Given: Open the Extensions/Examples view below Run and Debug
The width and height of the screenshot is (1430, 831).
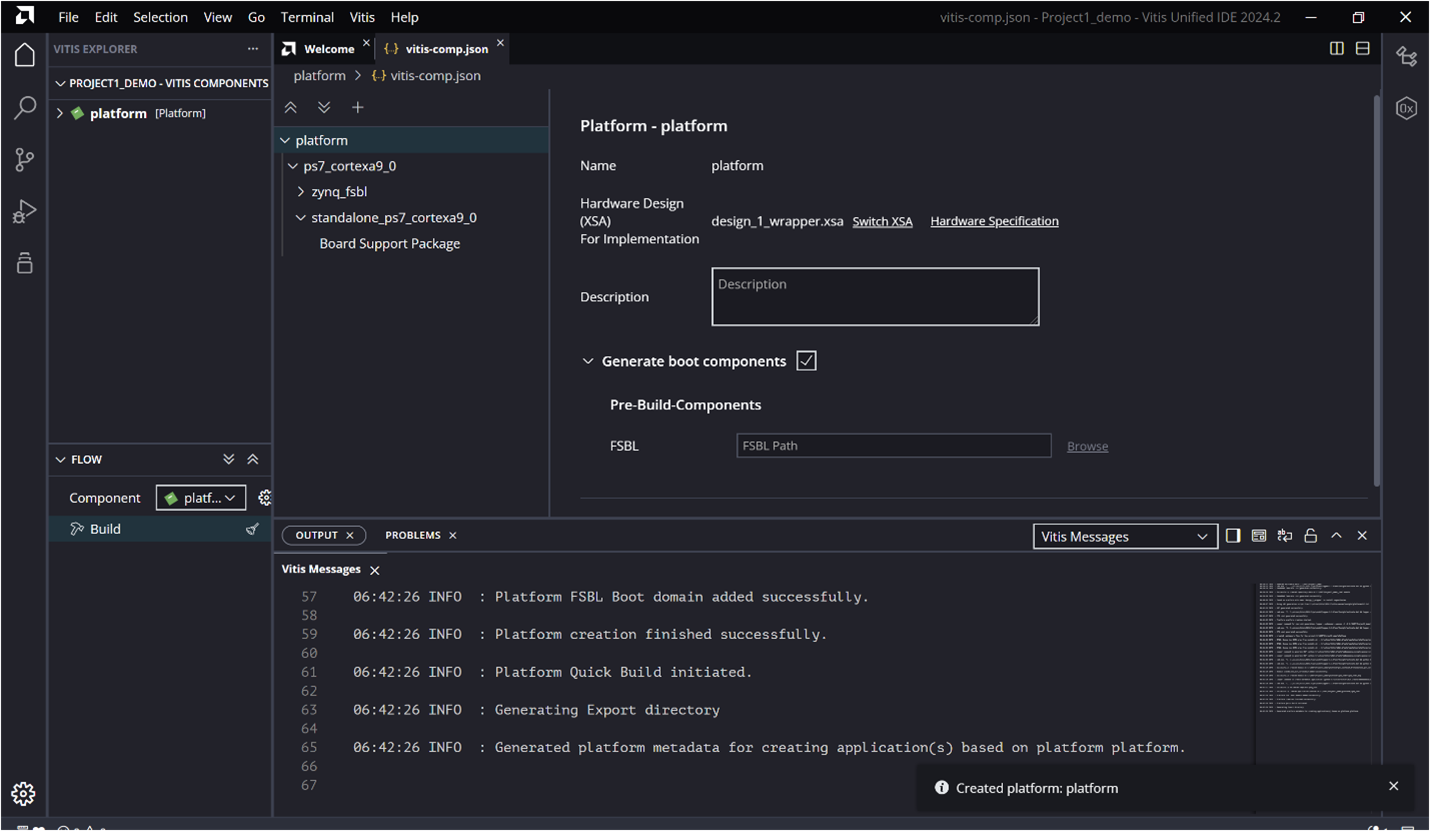Looking at the screenshot, I should (24, 262).
